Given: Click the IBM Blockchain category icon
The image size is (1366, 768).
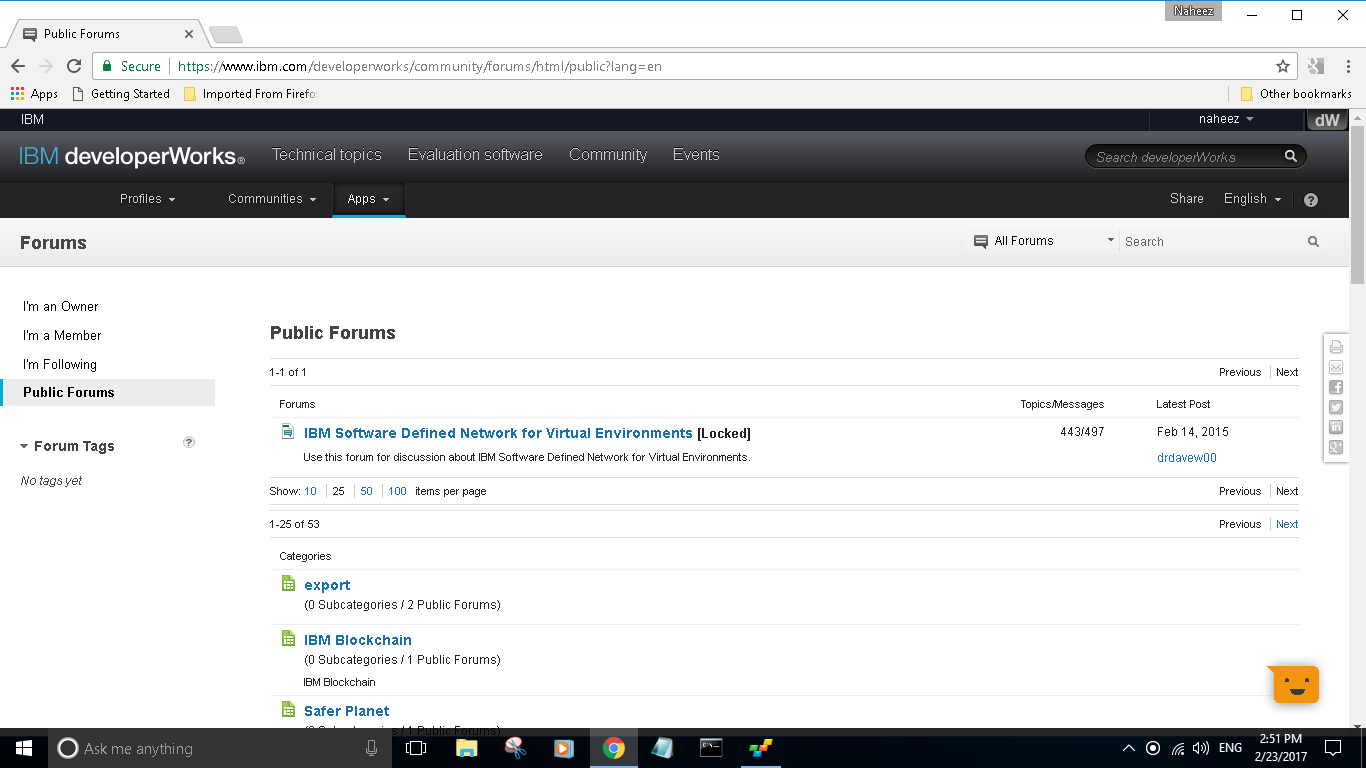Looking at the screenshot, I should 288,639.
